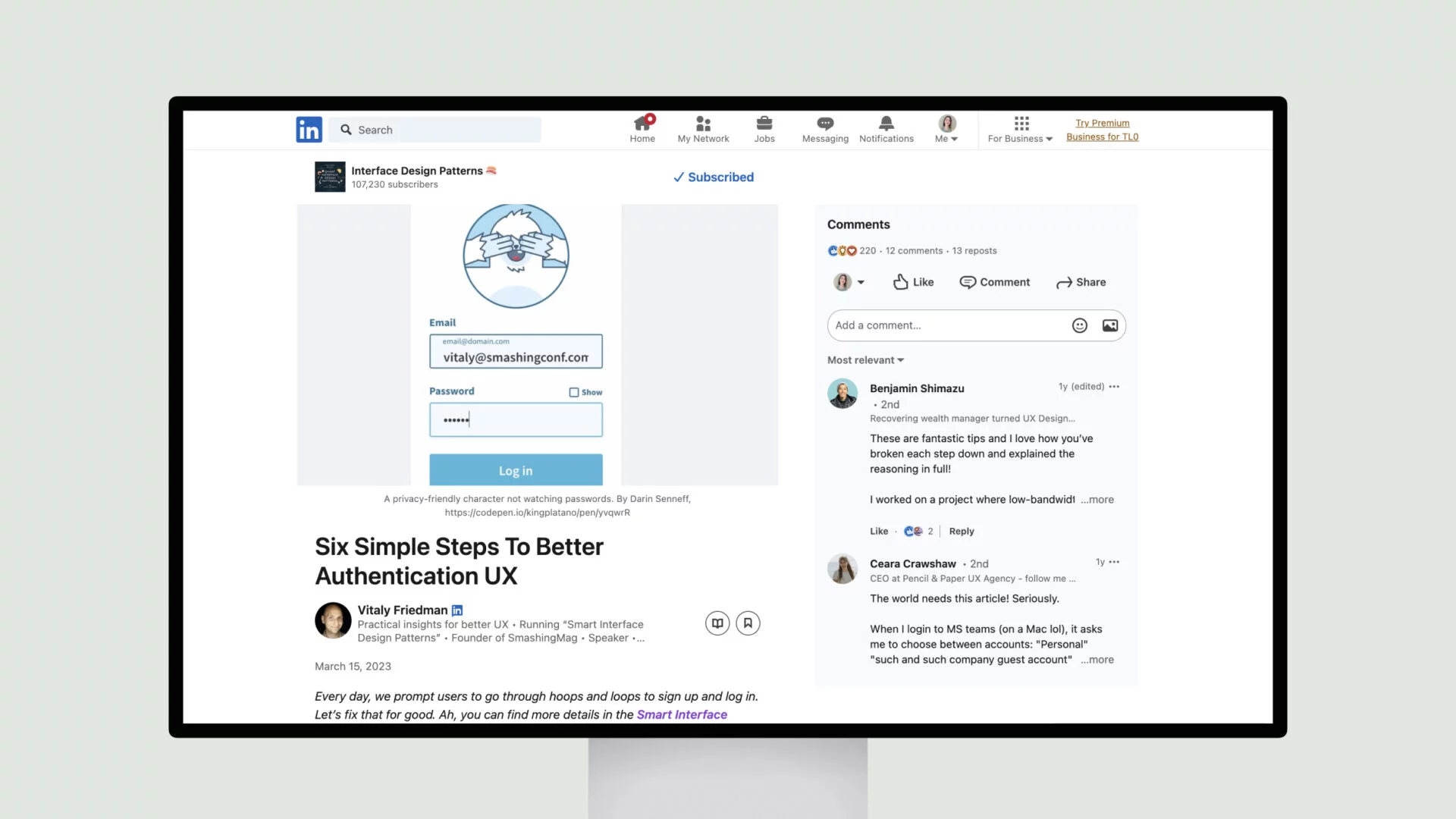Image resolution: width=1456 pixels, height=819 pixels.
Task: Select Most relevant comments filter
Action: pyautogui.click(x=864, y=360)
